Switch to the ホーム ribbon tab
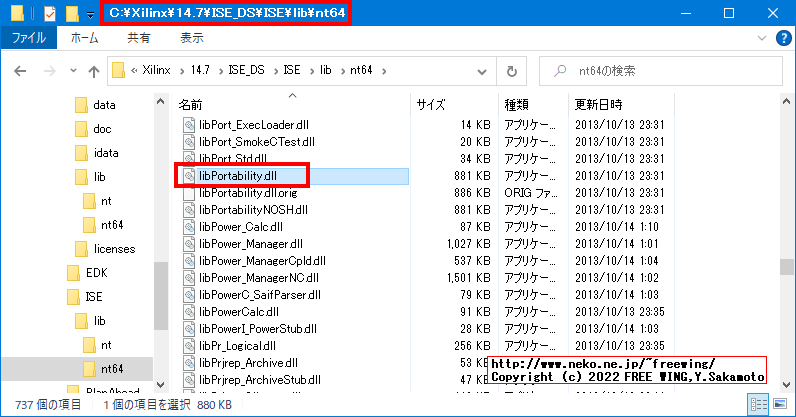796x417 pixels. click(85, 38)
